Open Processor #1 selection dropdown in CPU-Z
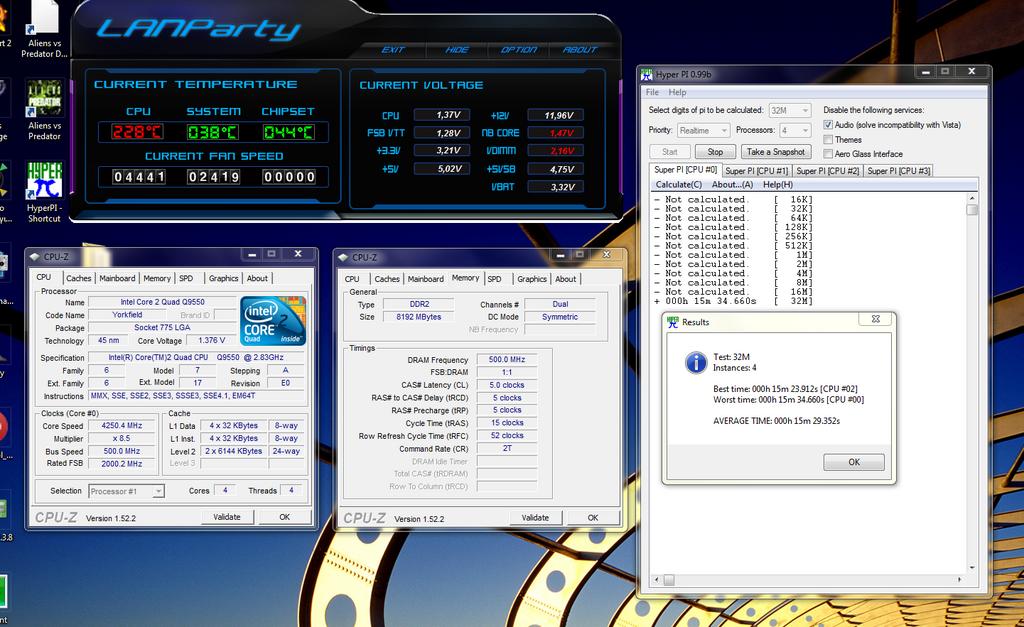Viewport: 1024px width, 627px height. point(127,491)
